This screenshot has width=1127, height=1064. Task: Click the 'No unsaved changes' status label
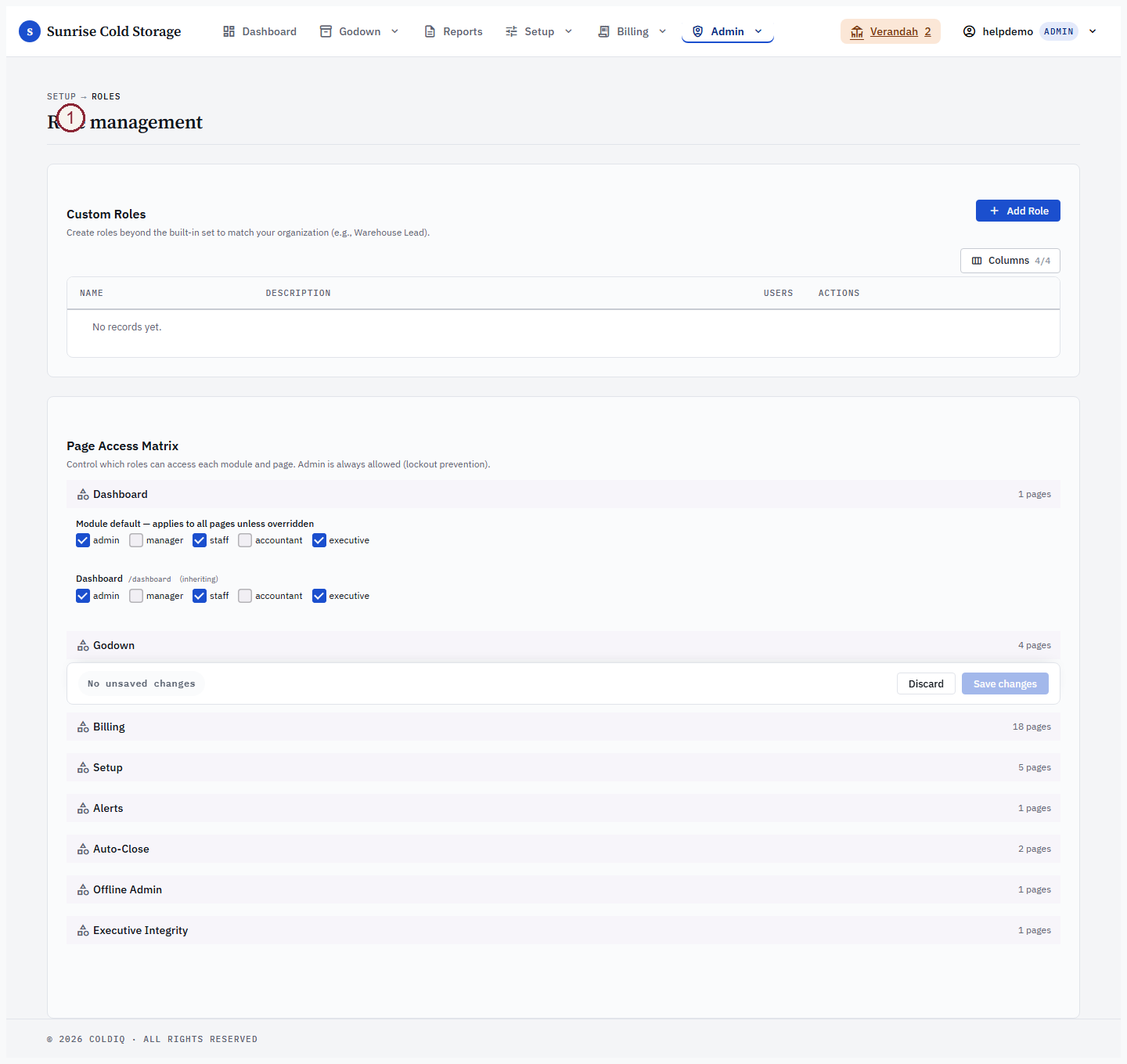point(142,683)
